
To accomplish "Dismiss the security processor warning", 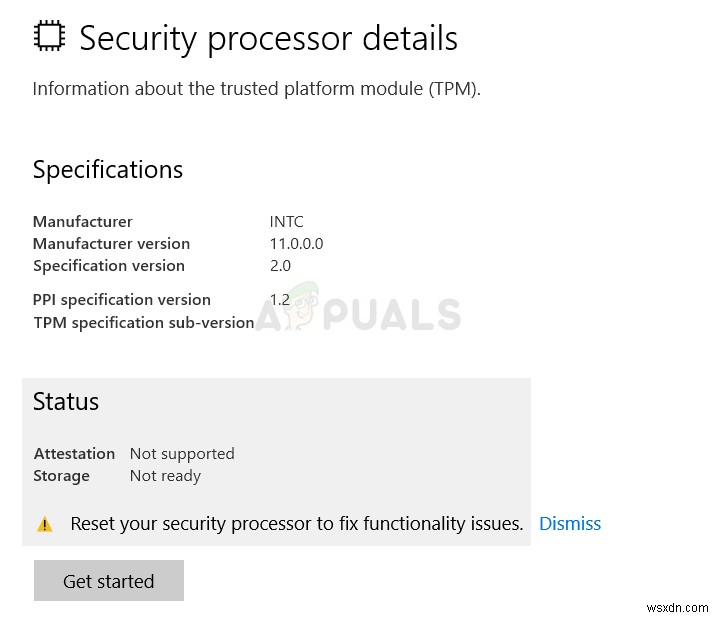I will point(569,523).
